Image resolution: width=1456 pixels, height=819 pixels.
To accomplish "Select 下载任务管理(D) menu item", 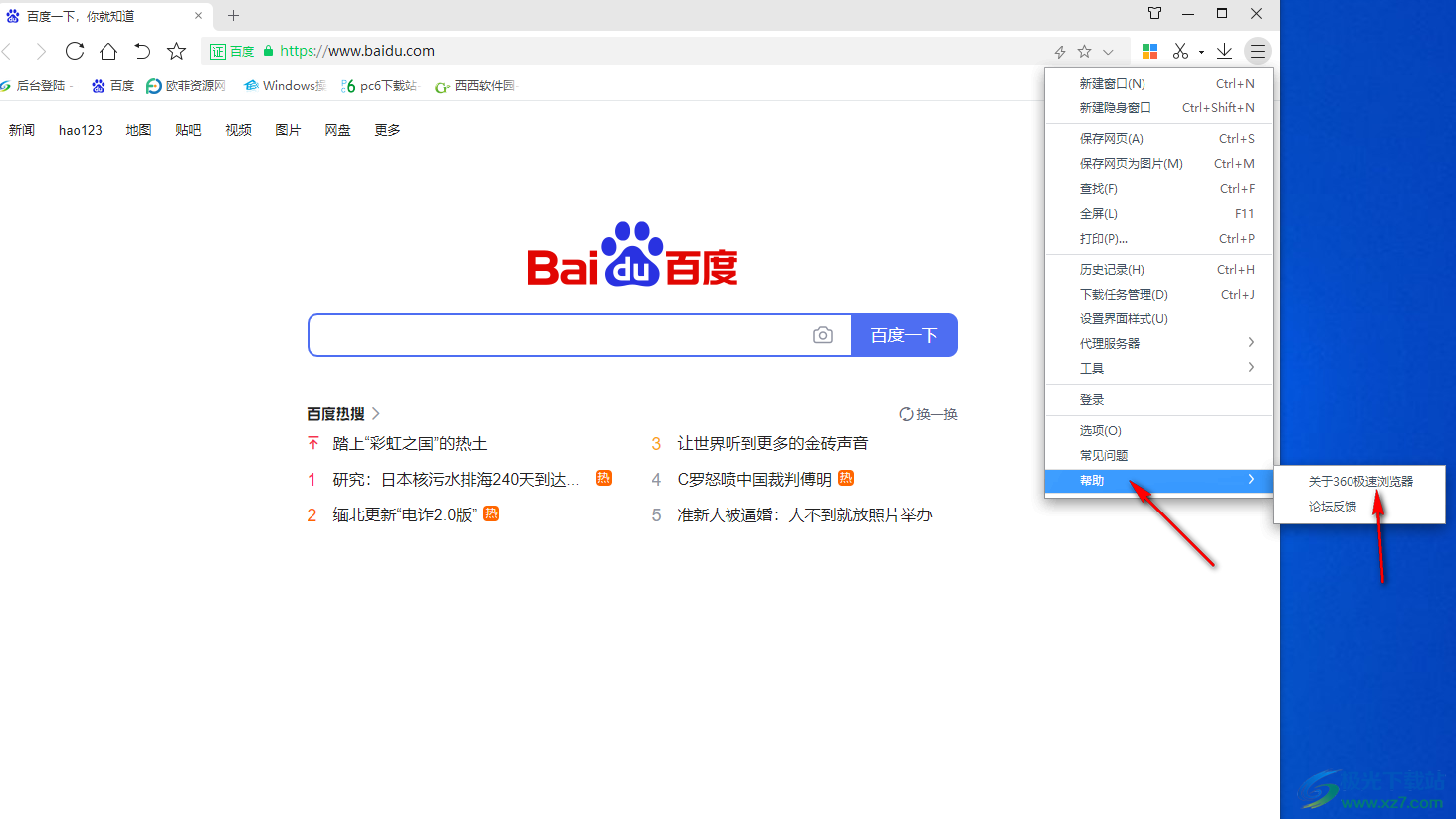I will (1158, 295).
